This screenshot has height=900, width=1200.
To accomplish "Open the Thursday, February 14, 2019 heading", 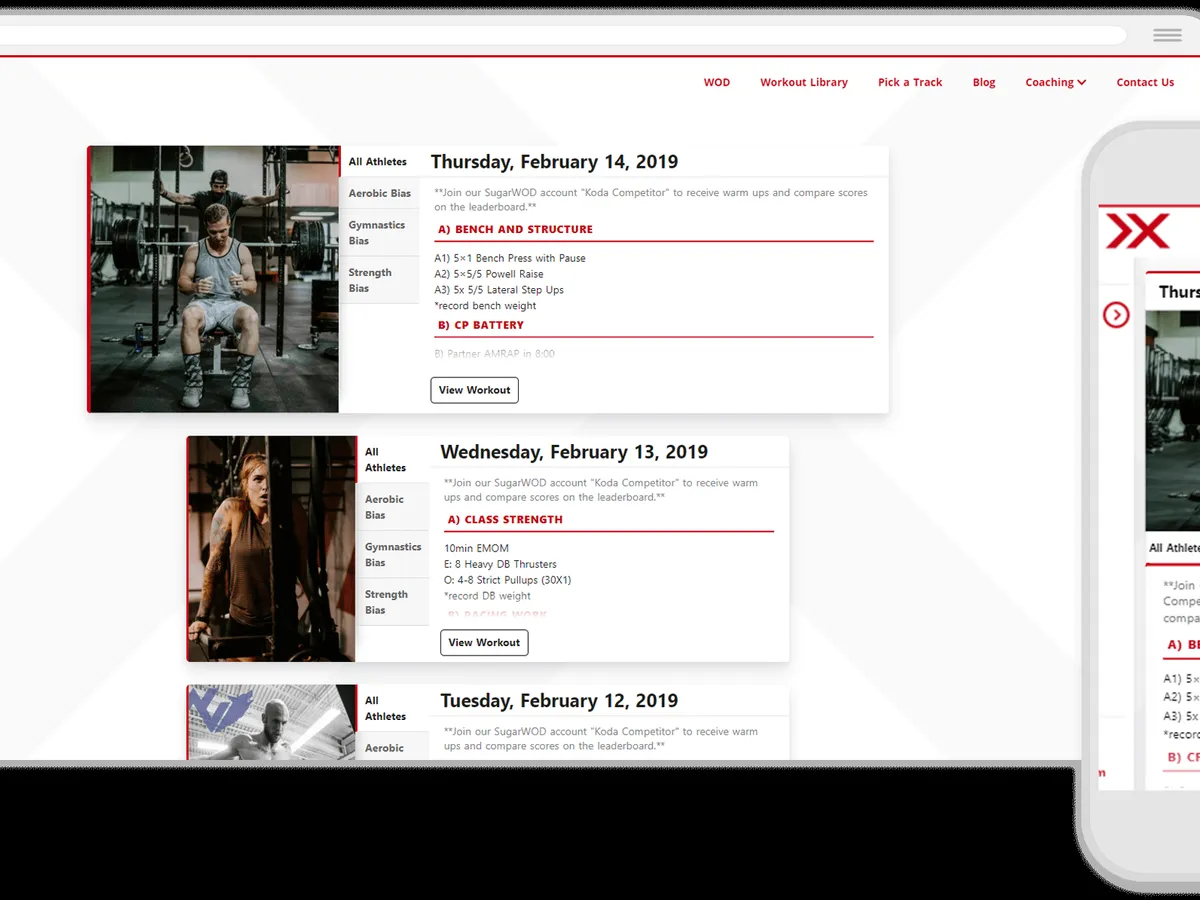I will tap(554, 162).
